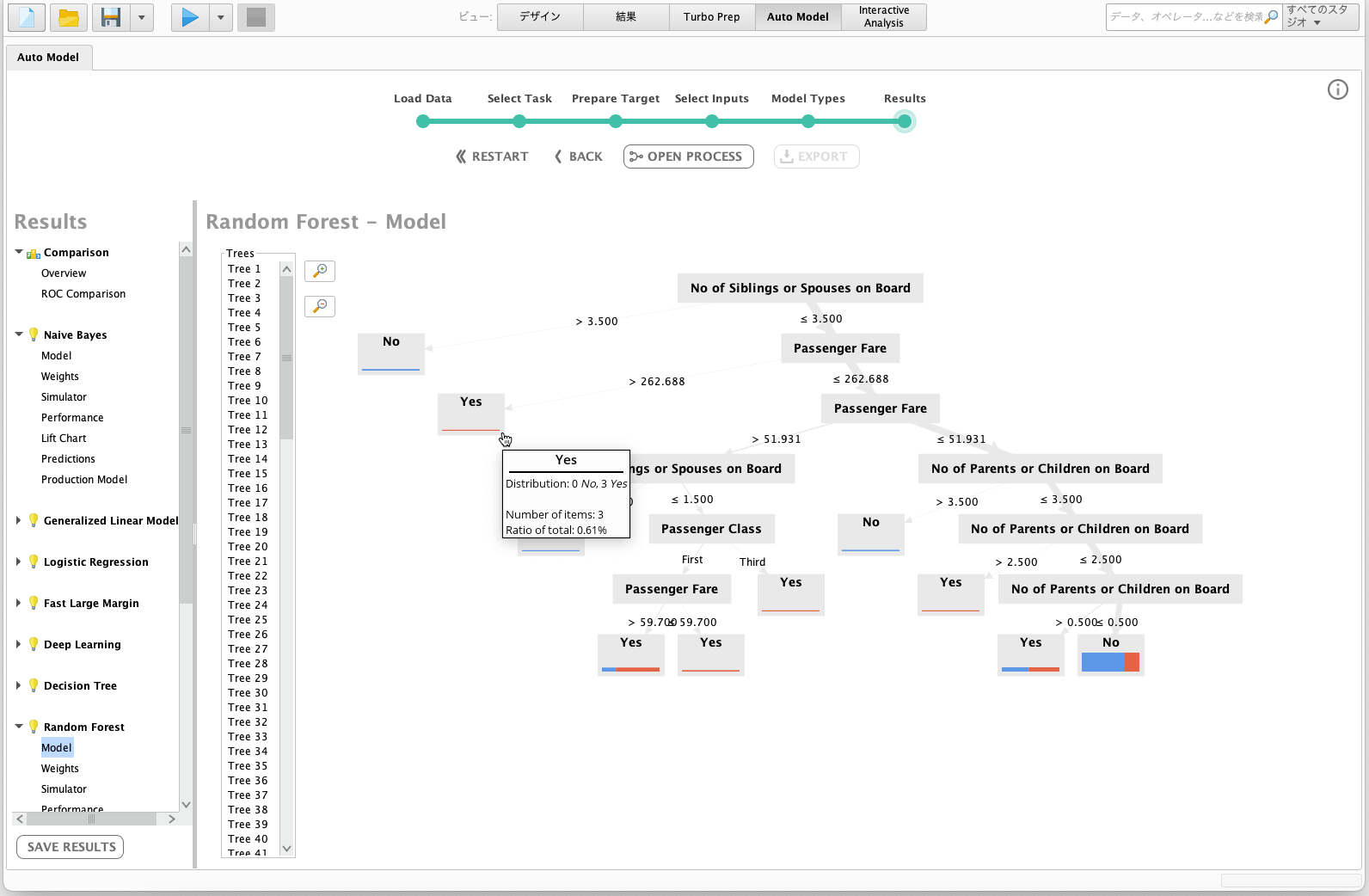Viewport: 1369px width, 896px height.
Task: Open the run options dropdown arrow
Action: coord(221,17)
